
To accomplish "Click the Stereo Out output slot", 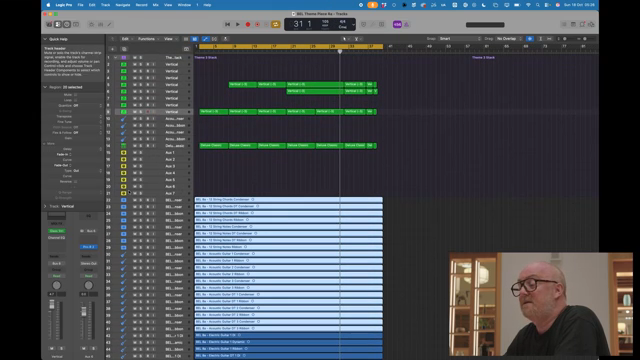I will point(89,263).
